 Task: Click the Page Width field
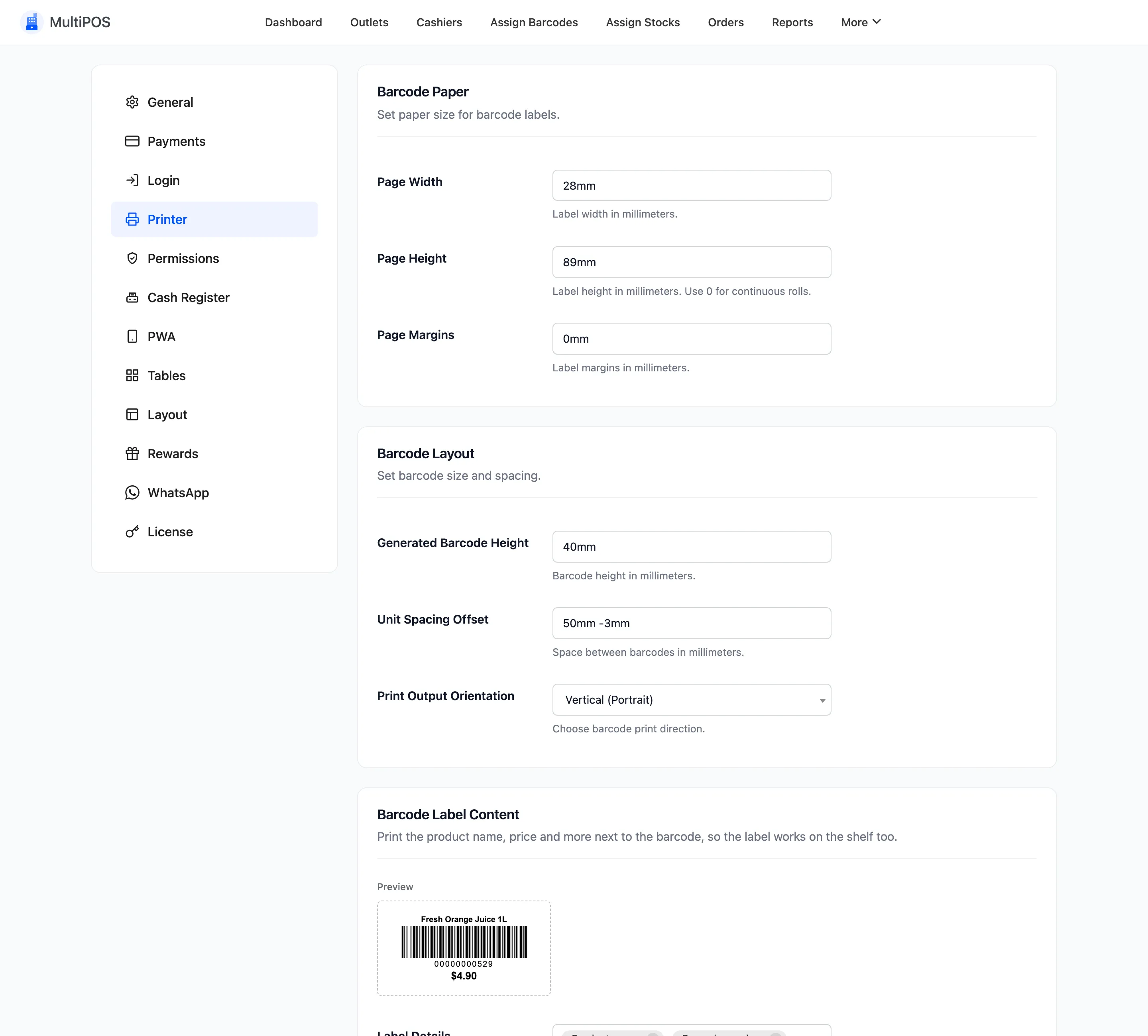point(691,186)
